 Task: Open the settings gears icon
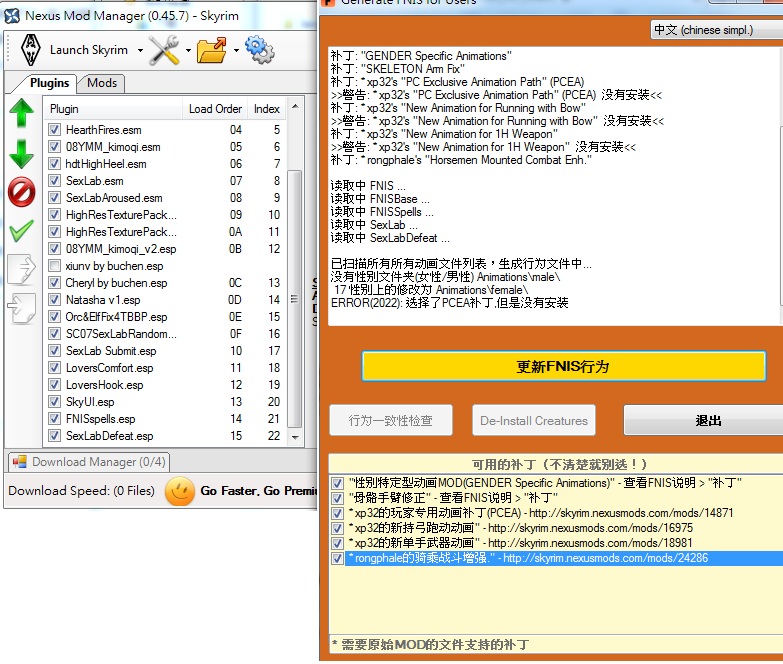point(260,50)
